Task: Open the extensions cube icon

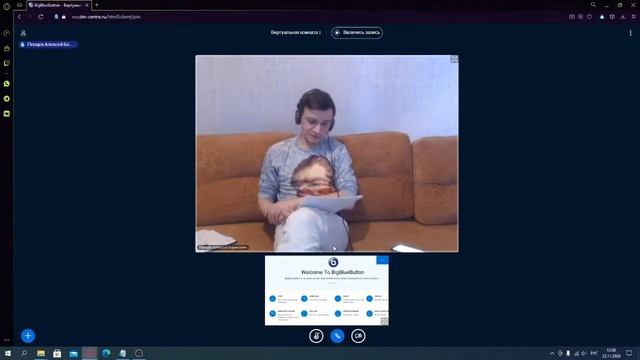Action: (612, 17)
